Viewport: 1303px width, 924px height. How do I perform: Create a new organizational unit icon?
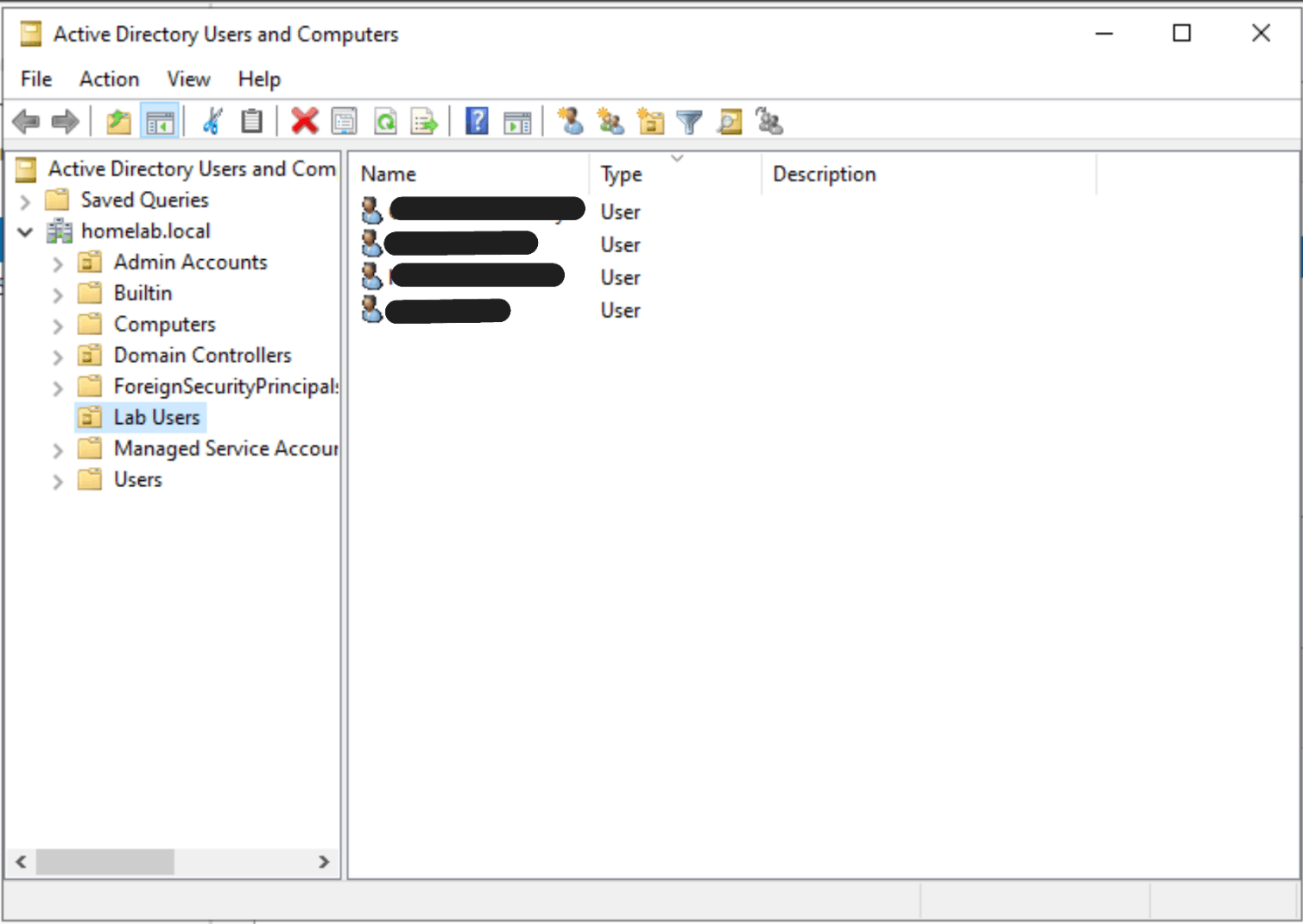tap(650, 122)
